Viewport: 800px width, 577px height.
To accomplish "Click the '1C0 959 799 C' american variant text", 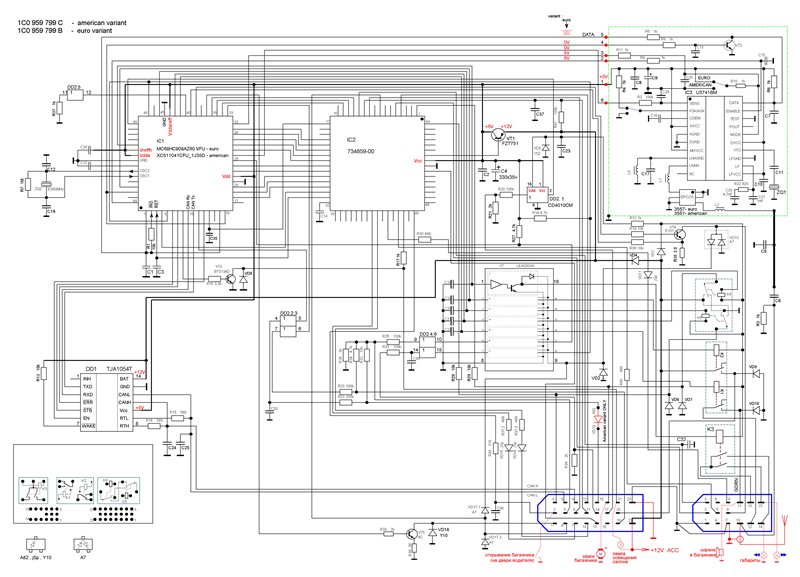I will click(x=72, y=22).
